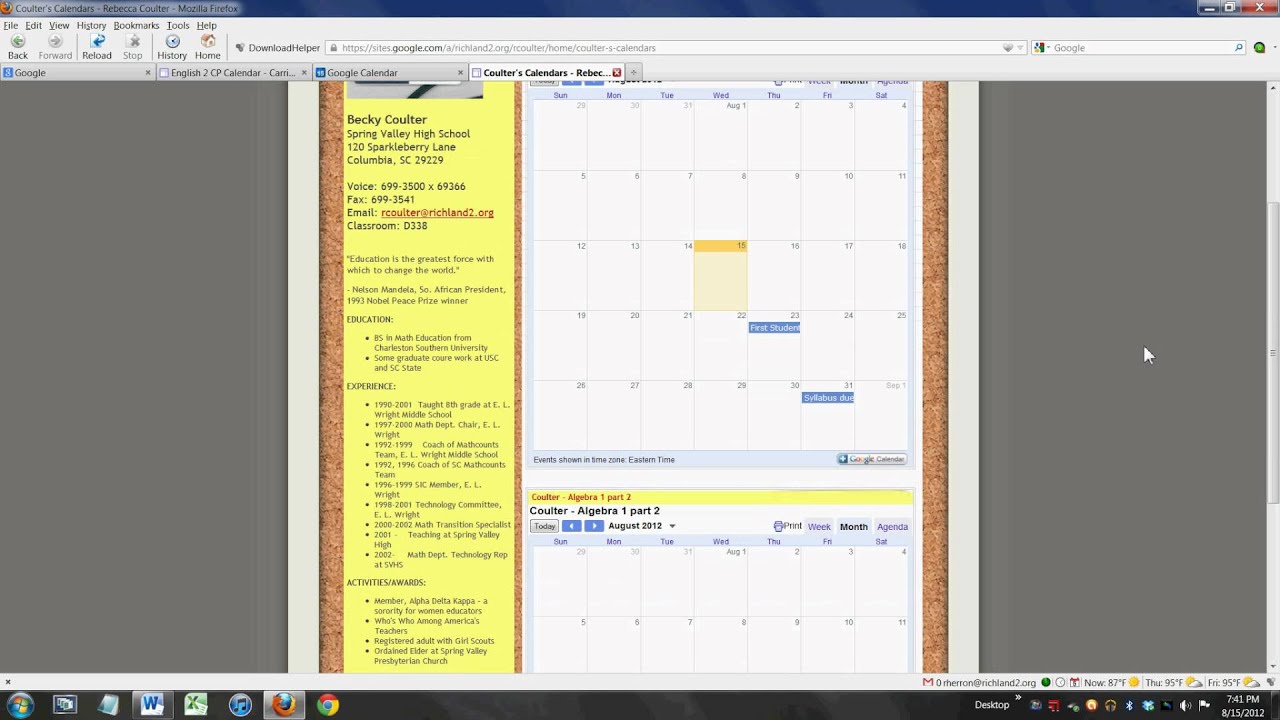Screen dimensions: 1280x720
Task: Switch Algebra calendar to Week view
Action: 819,526
